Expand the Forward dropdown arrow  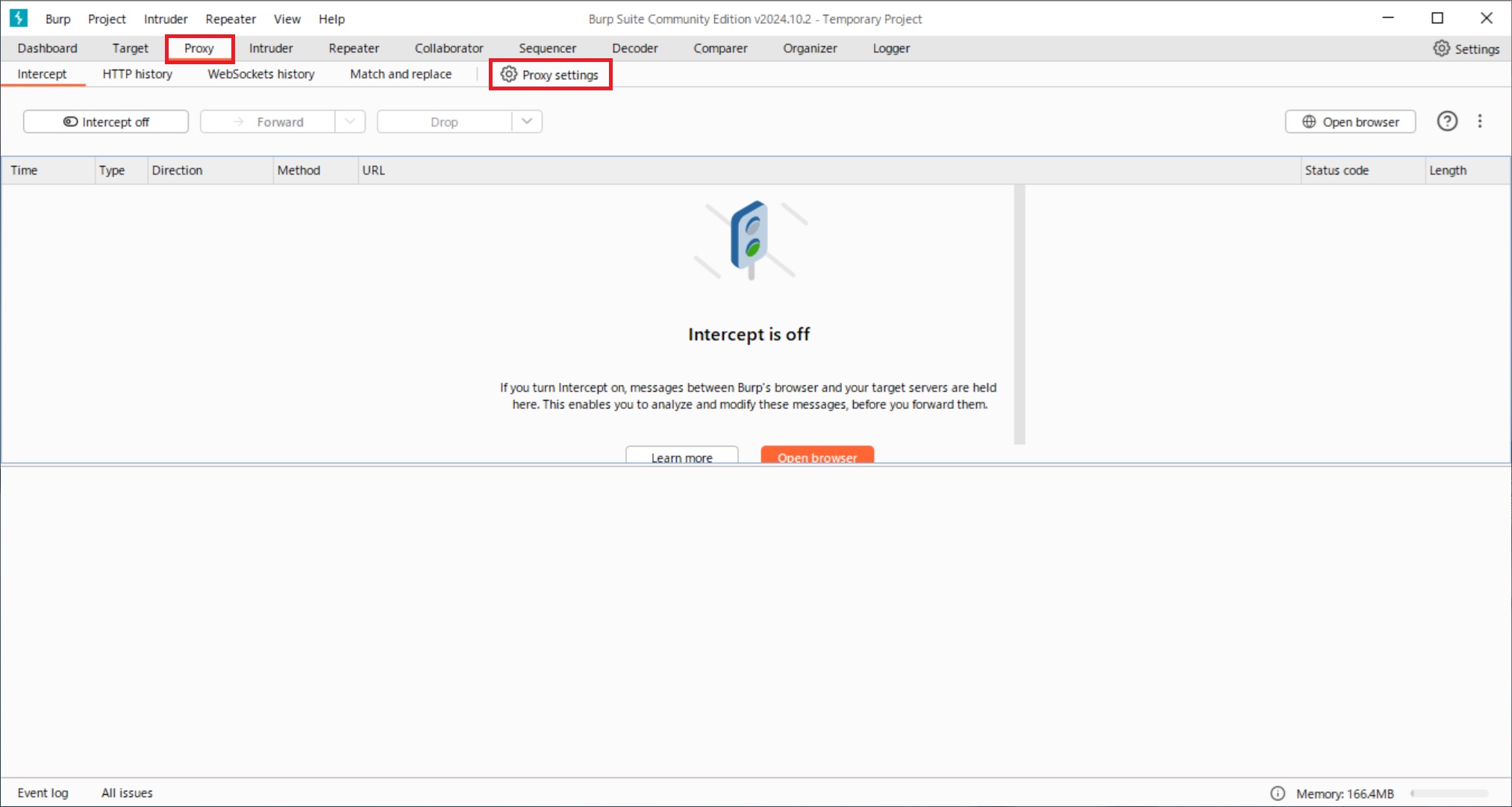[350, 122]
